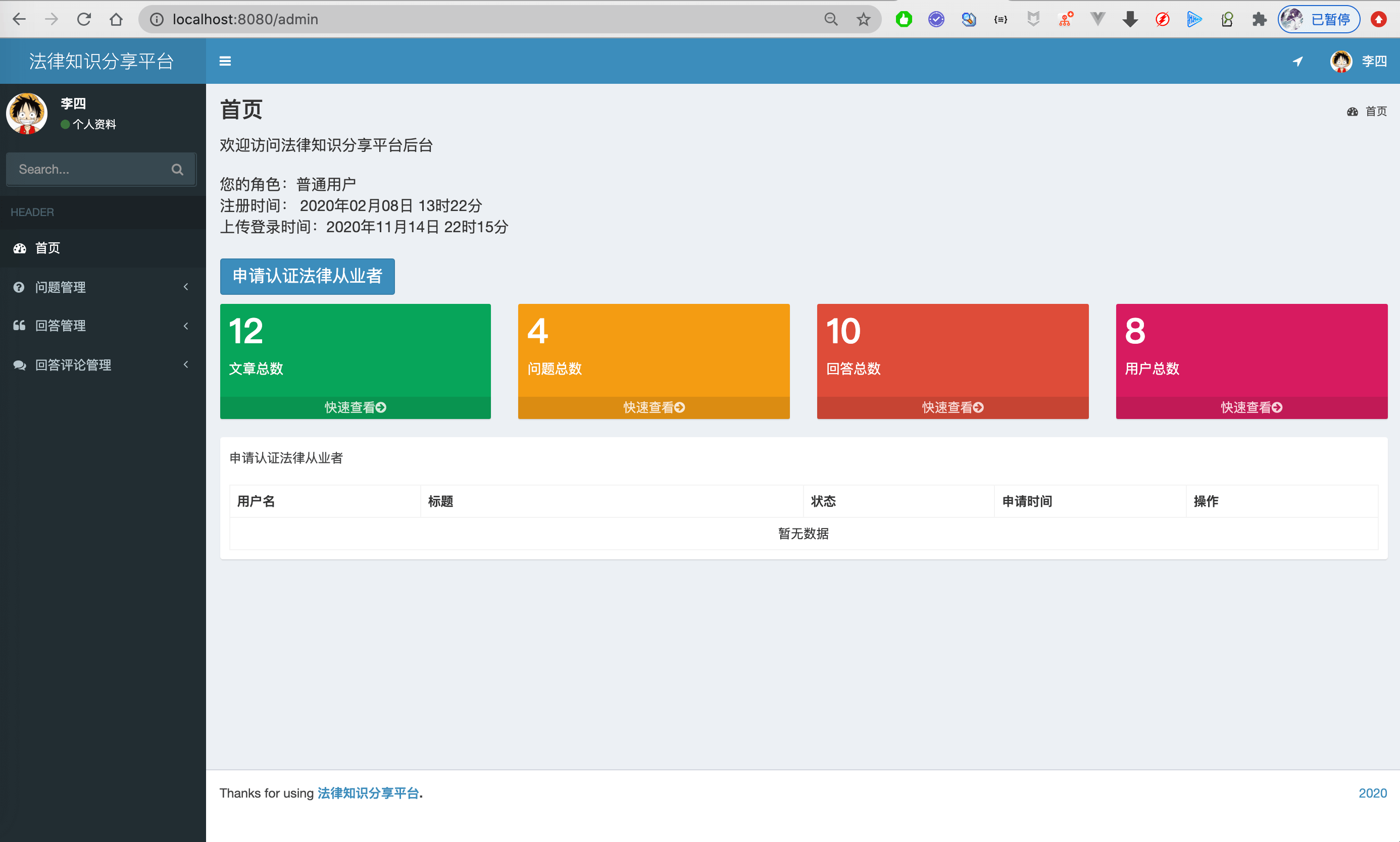Click the dashboard breadcrumb 首页 icon

click(x=1353, y=112)
